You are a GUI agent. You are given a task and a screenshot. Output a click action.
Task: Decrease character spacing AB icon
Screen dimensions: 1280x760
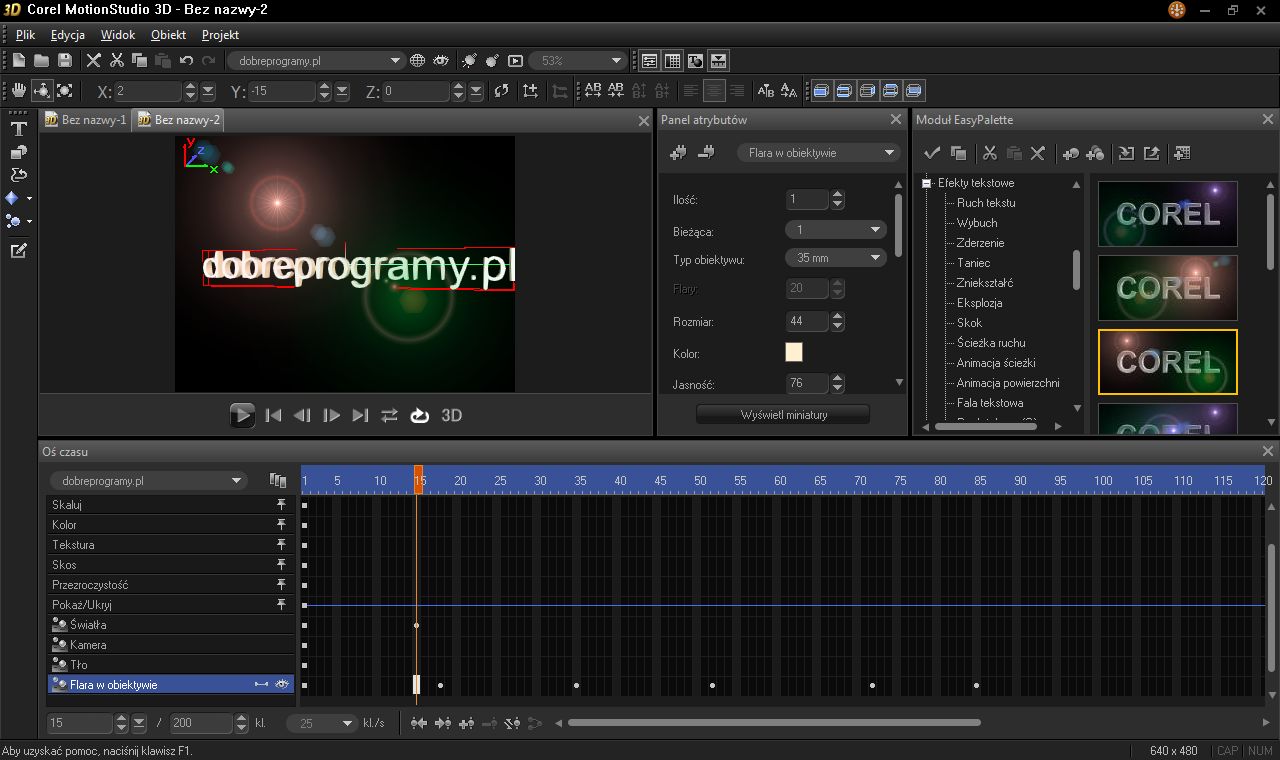point(616,91)
